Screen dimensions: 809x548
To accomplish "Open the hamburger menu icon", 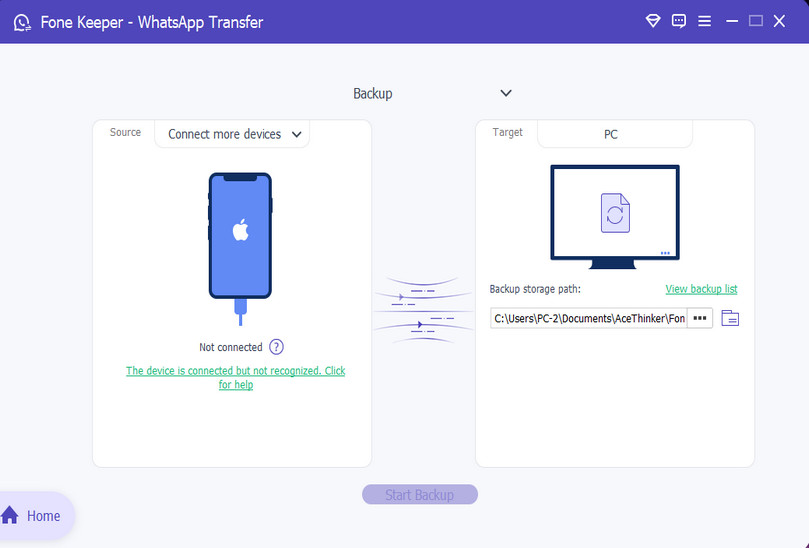I will 704,21.
